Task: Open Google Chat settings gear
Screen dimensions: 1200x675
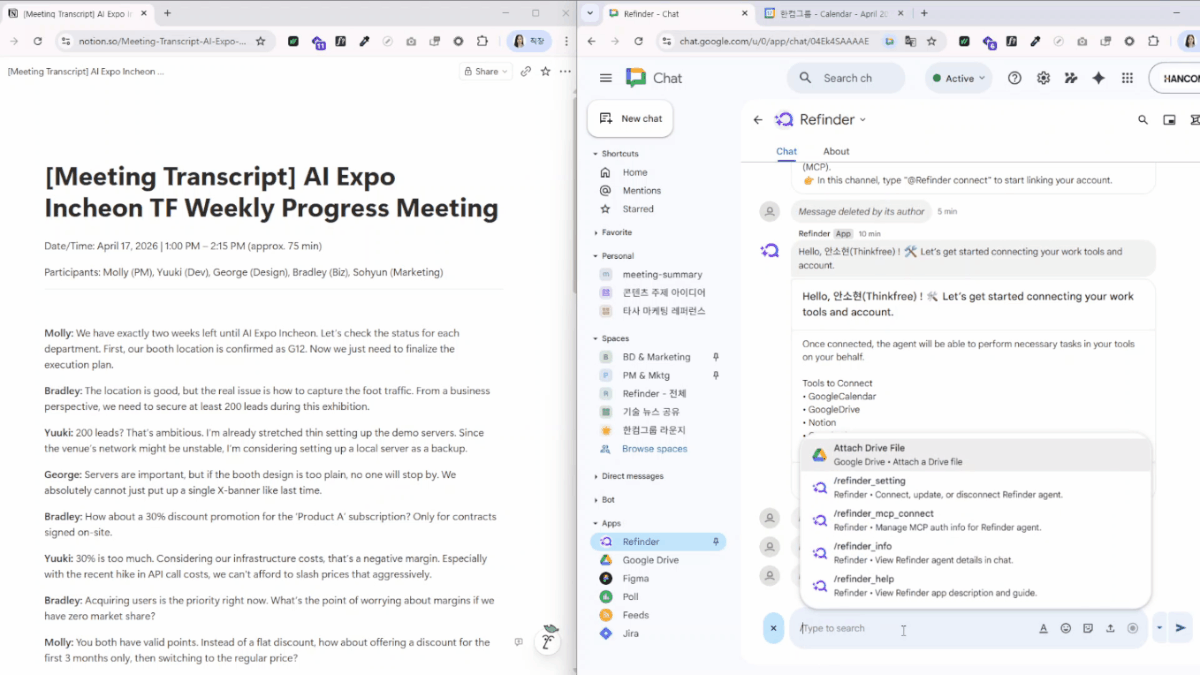Action: (1041, 77)
